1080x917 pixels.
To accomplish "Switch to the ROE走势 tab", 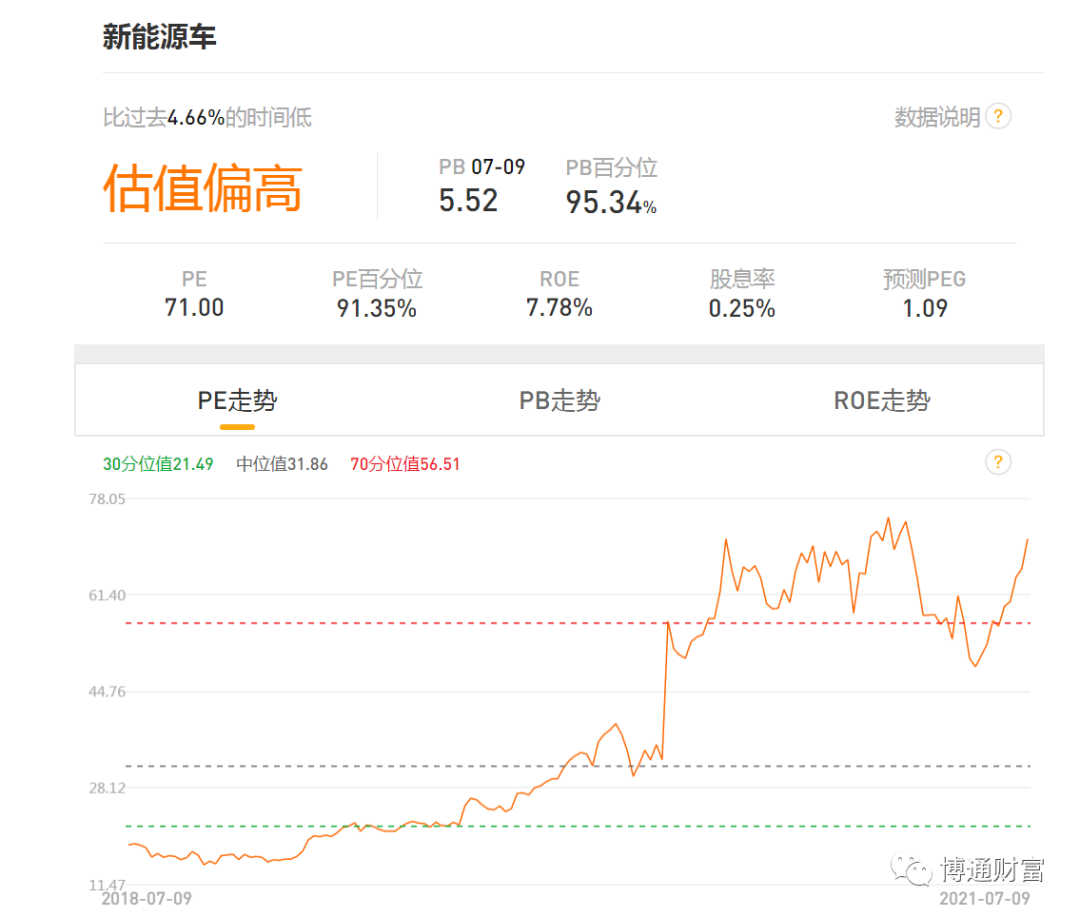I will [882, 401].
